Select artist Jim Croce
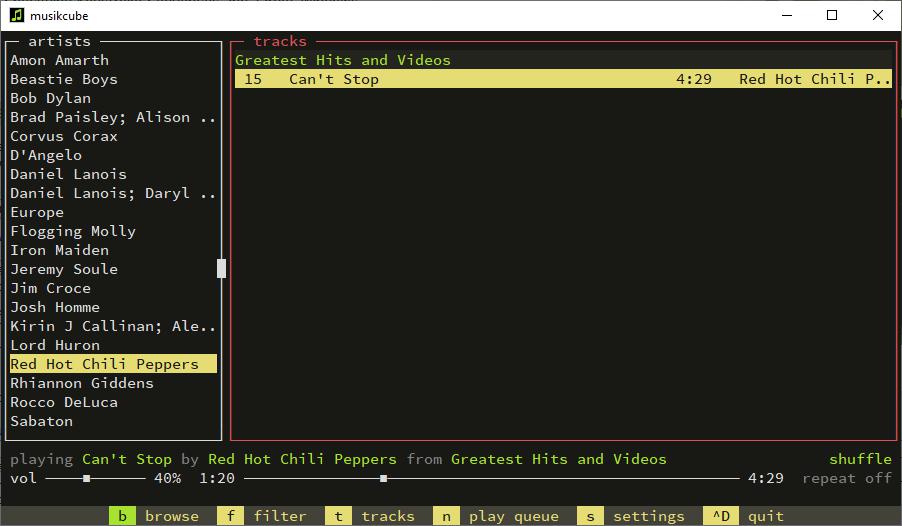Screen dimensions: 902x526 (x=113, y=288)
